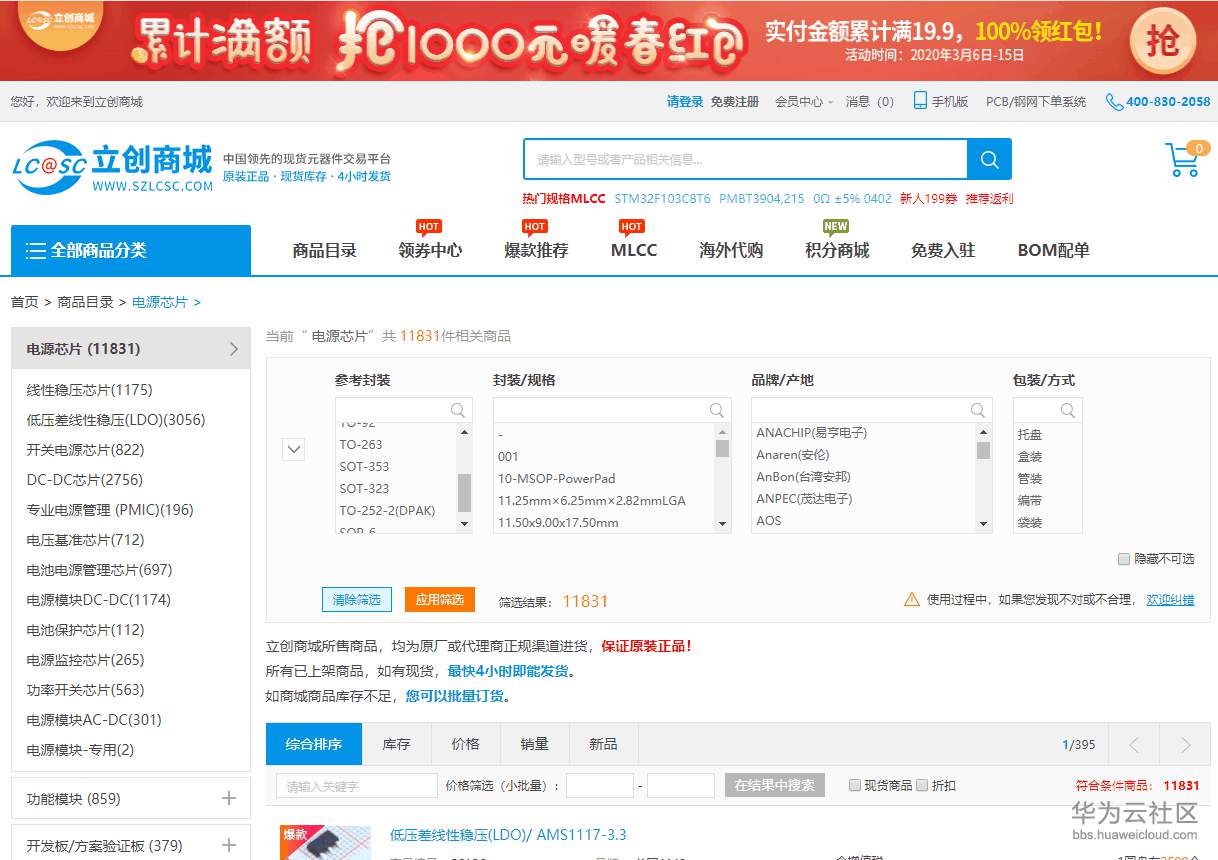This screenshot has height=860, width=1218.
Task: Open MLCC nav item
Action: 634,250
